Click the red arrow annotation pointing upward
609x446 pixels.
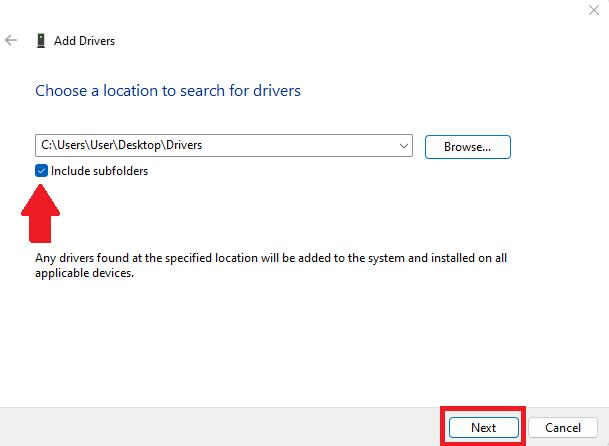(x=40, y=213)
